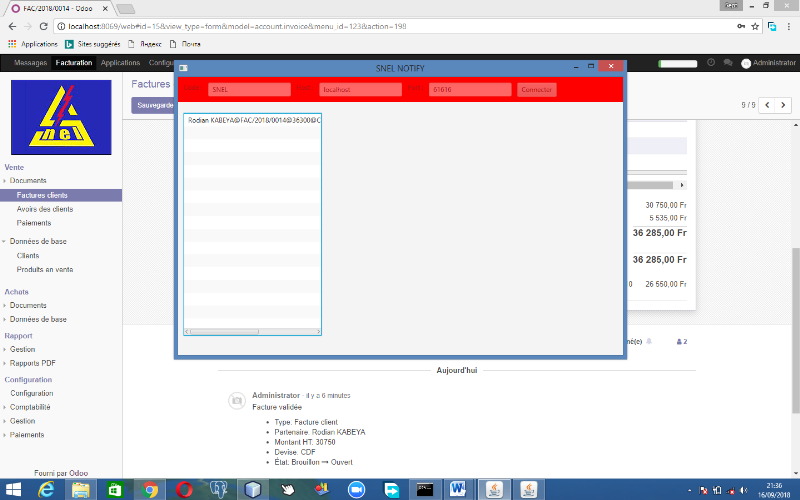Click the SNEL company logo
The width and height of the screenshot is (800, 500).
tap(61, 117)
